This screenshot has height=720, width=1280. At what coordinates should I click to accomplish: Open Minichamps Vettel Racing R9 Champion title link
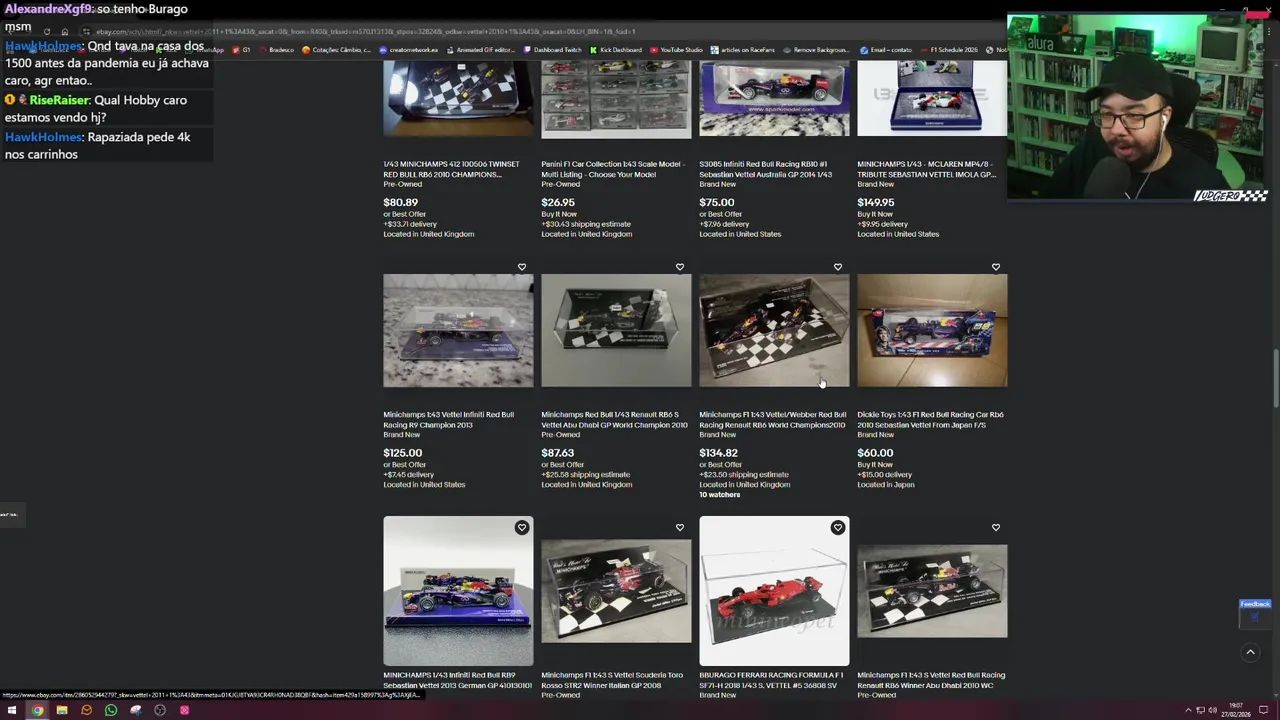pos(448,420)
